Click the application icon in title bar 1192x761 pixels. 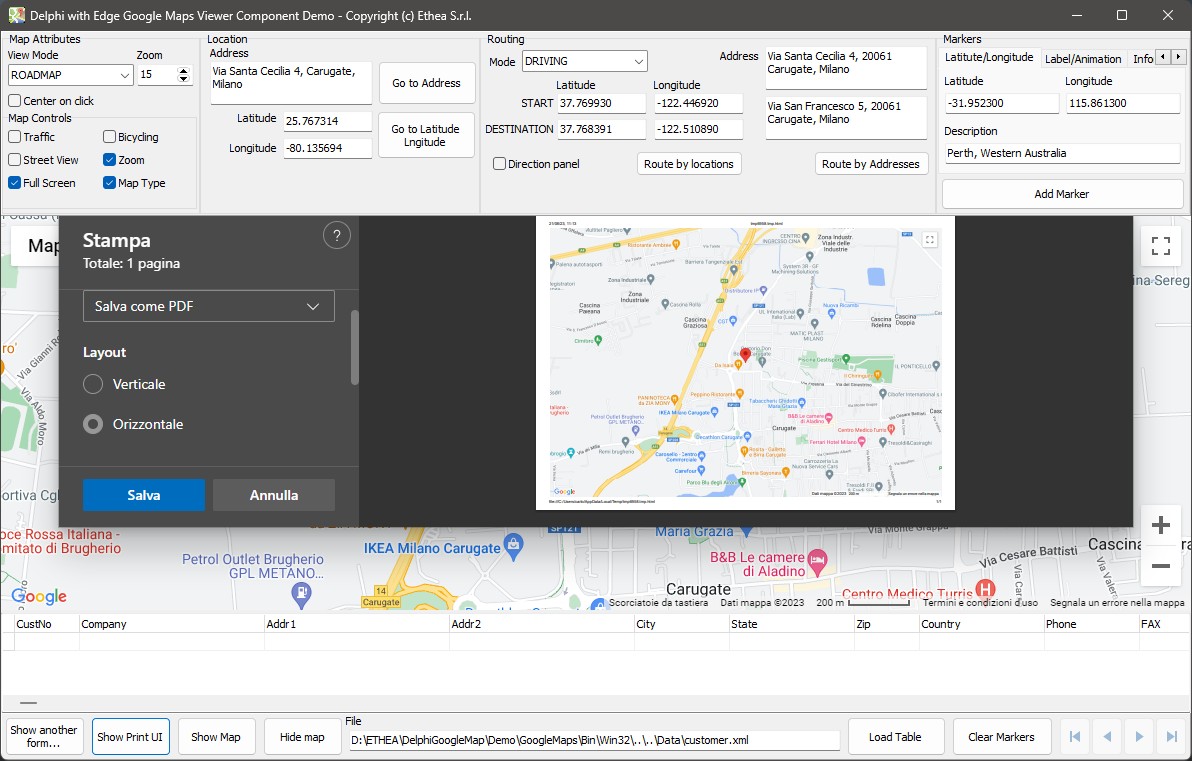[x=16, y=15]
